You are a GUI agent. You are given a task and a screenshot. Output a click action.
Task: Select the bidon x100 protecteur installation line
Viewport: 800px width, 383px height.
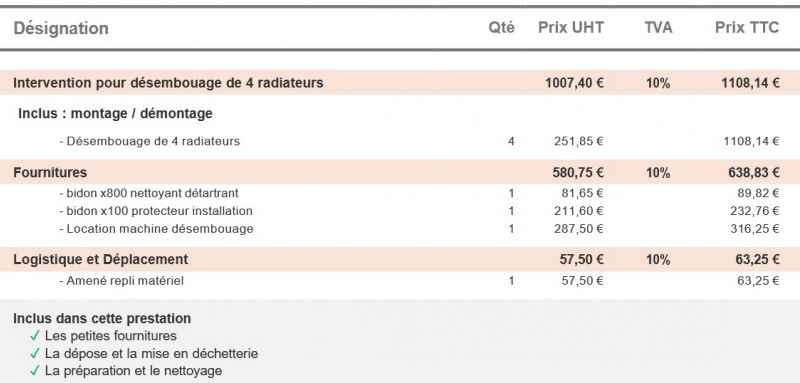point(400,211)
